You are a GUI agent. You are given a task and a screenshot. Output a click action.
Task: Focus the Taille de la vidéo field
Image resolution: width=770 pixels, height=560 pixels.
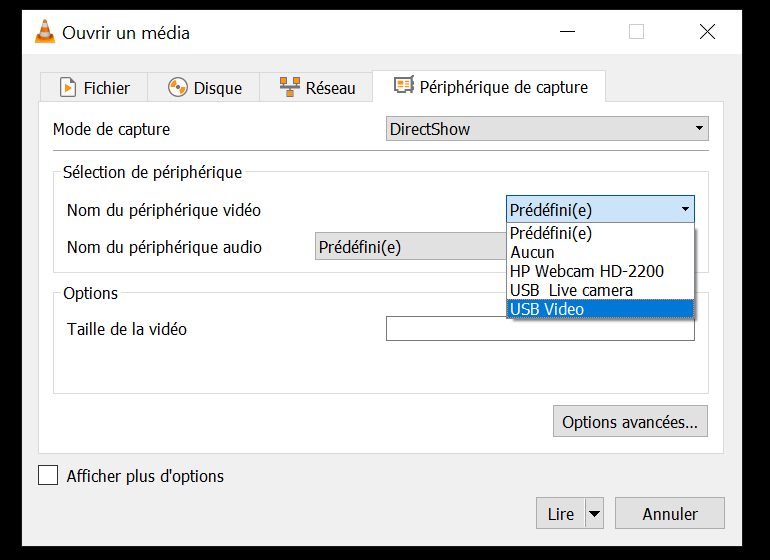click(x=540, y=329)
